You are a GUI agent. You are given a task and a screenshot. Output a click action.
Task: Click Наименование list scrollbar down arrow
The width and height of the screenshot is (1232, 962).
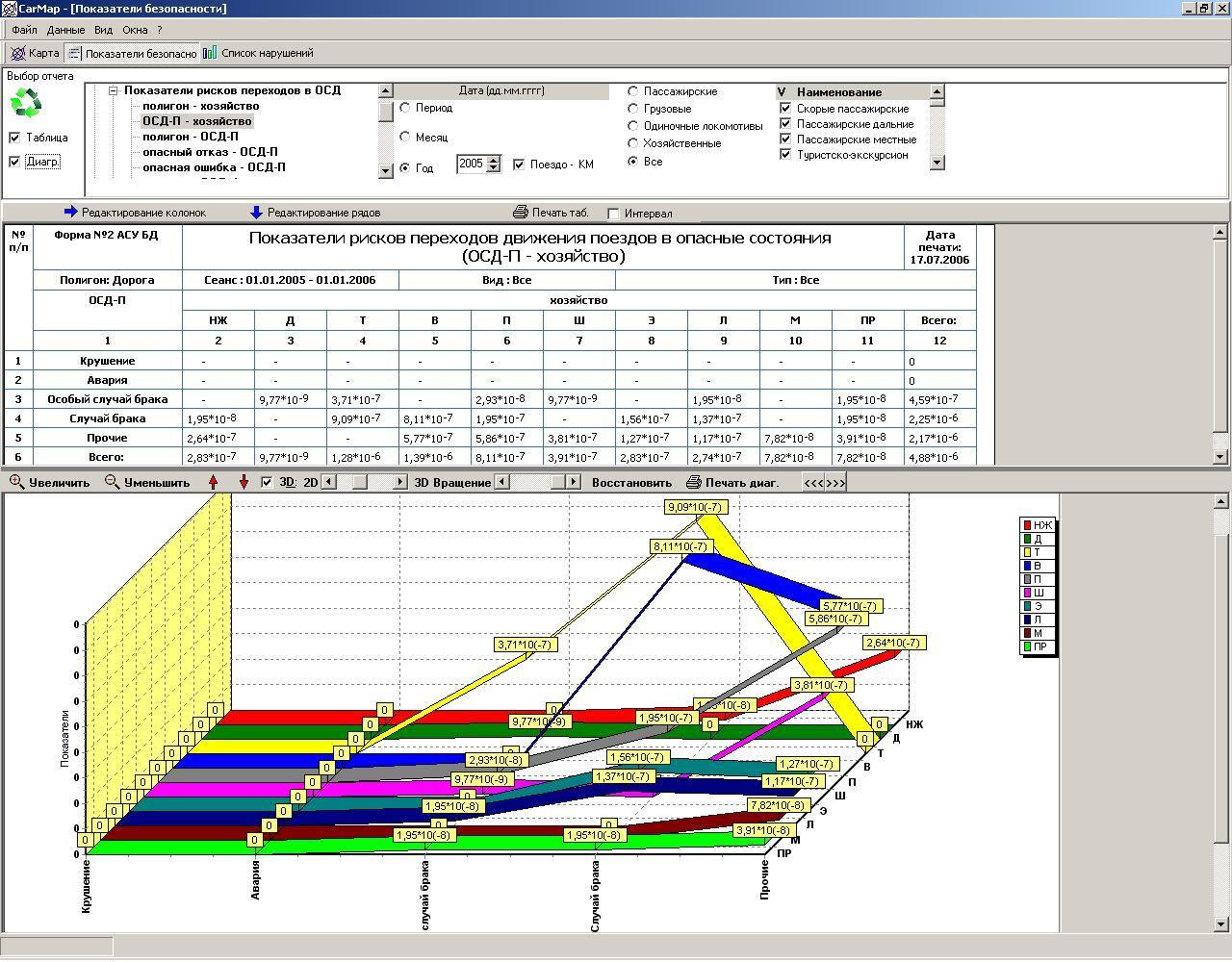pos(937,163)
